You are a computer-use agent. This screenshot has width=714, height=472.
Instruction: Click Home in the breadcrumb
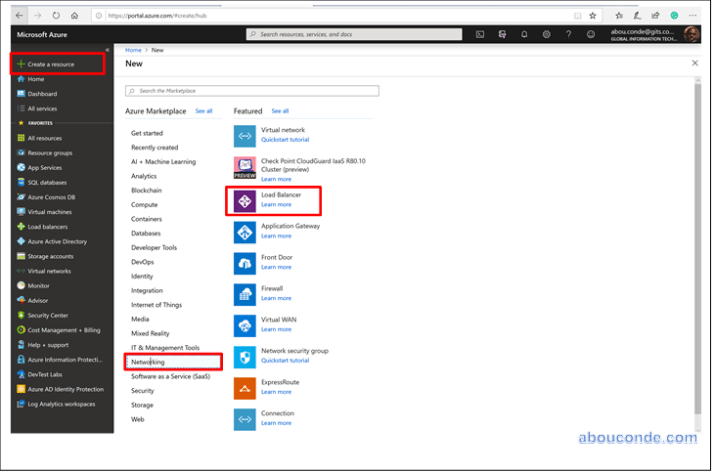132,49
